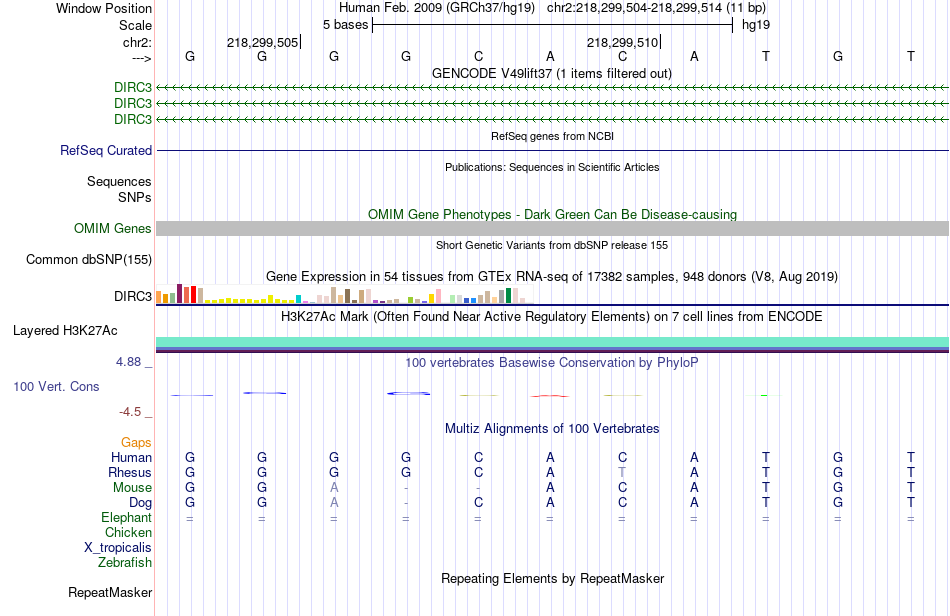Select the Human alignment row label
Image resolution: width=950 pixels, height=616 pixels.
[x=131, y=457]
